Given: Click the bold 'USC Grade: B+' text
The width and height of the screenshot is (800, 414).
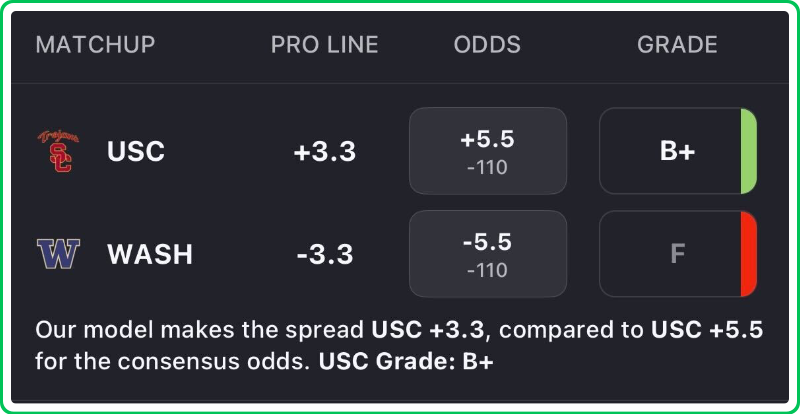Looking at the screenshot, I should pos(406,361).
